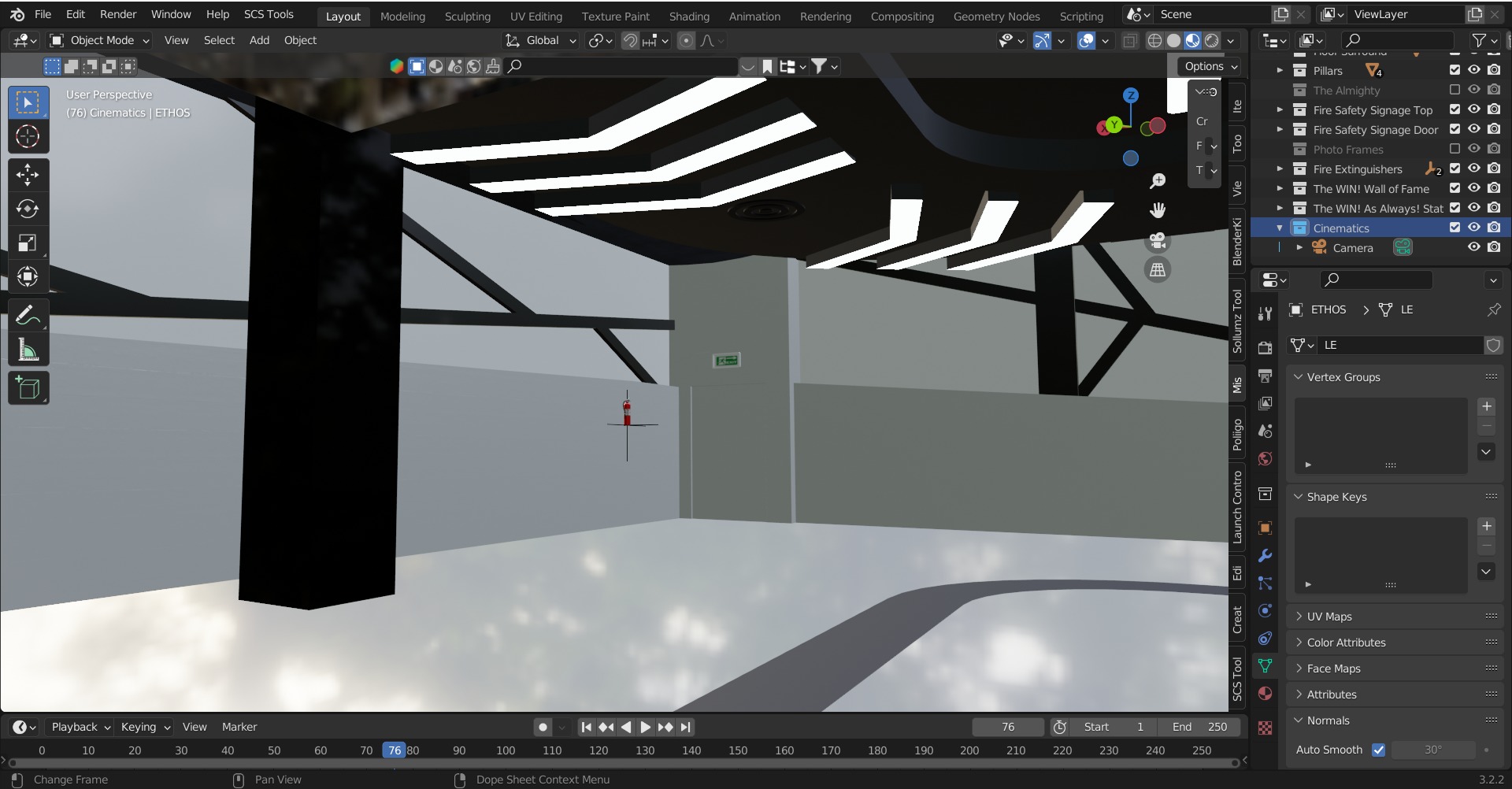Switch to the Shading workspace tab
The height and width of the screenshot is (789, 1512).
pyautogui.click(x=689, y=16)
